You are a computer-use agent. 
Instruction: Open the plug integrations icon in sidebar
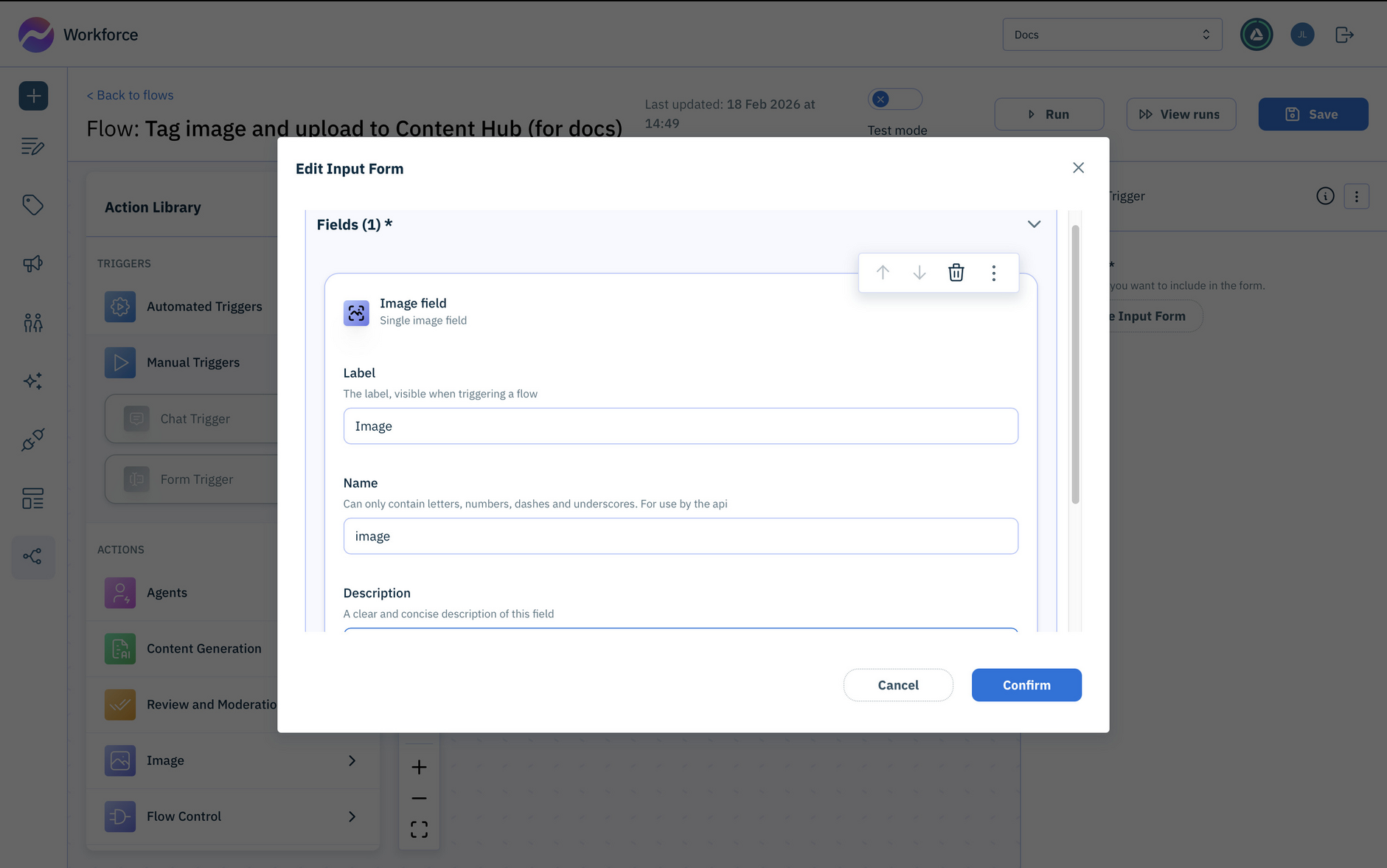click(x=33, y=440)
